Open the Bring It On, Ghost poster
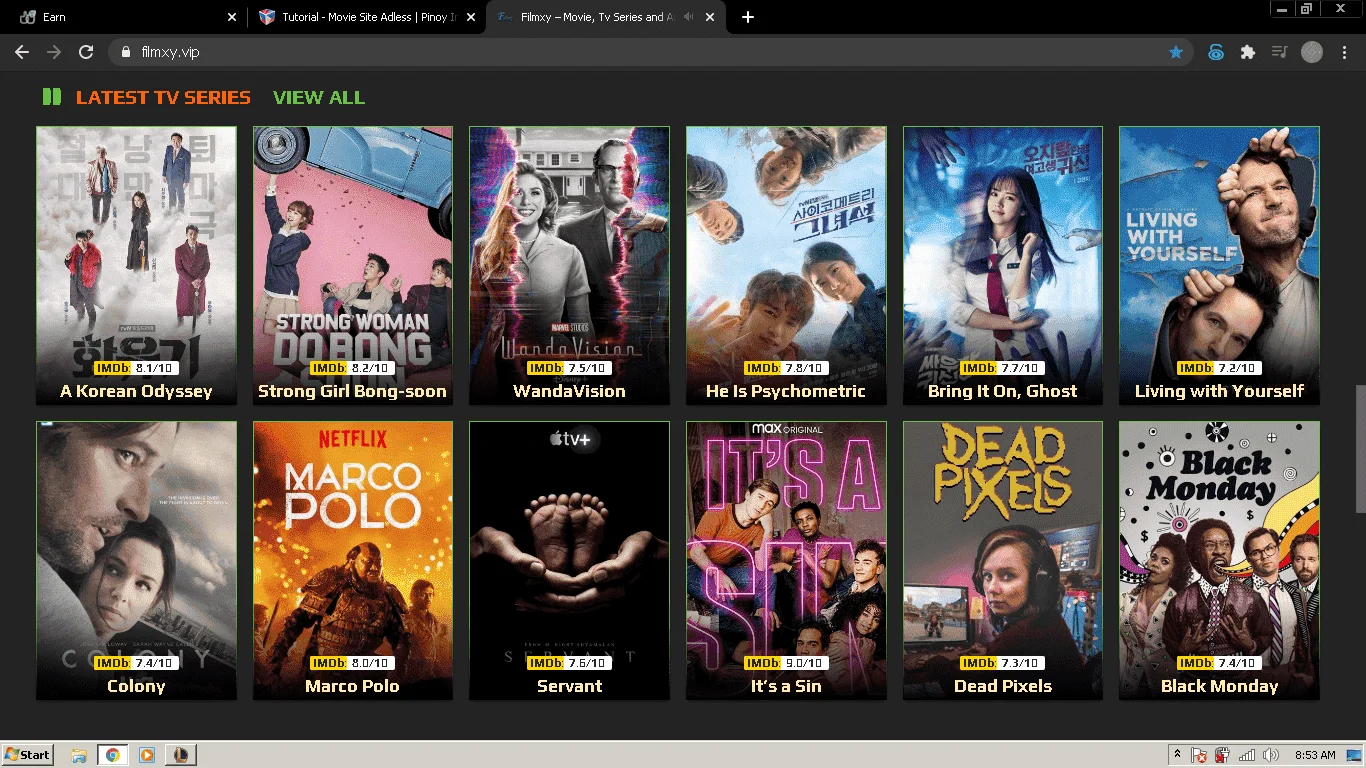This screenshot has height=768, width=1366. click(1003, 265)
